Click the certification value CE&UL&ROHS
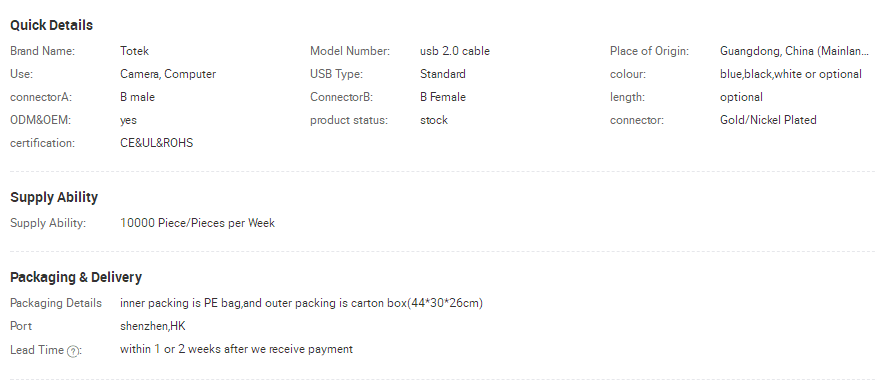The width and height of the screenshot is (877, 381). pos(157,143)
